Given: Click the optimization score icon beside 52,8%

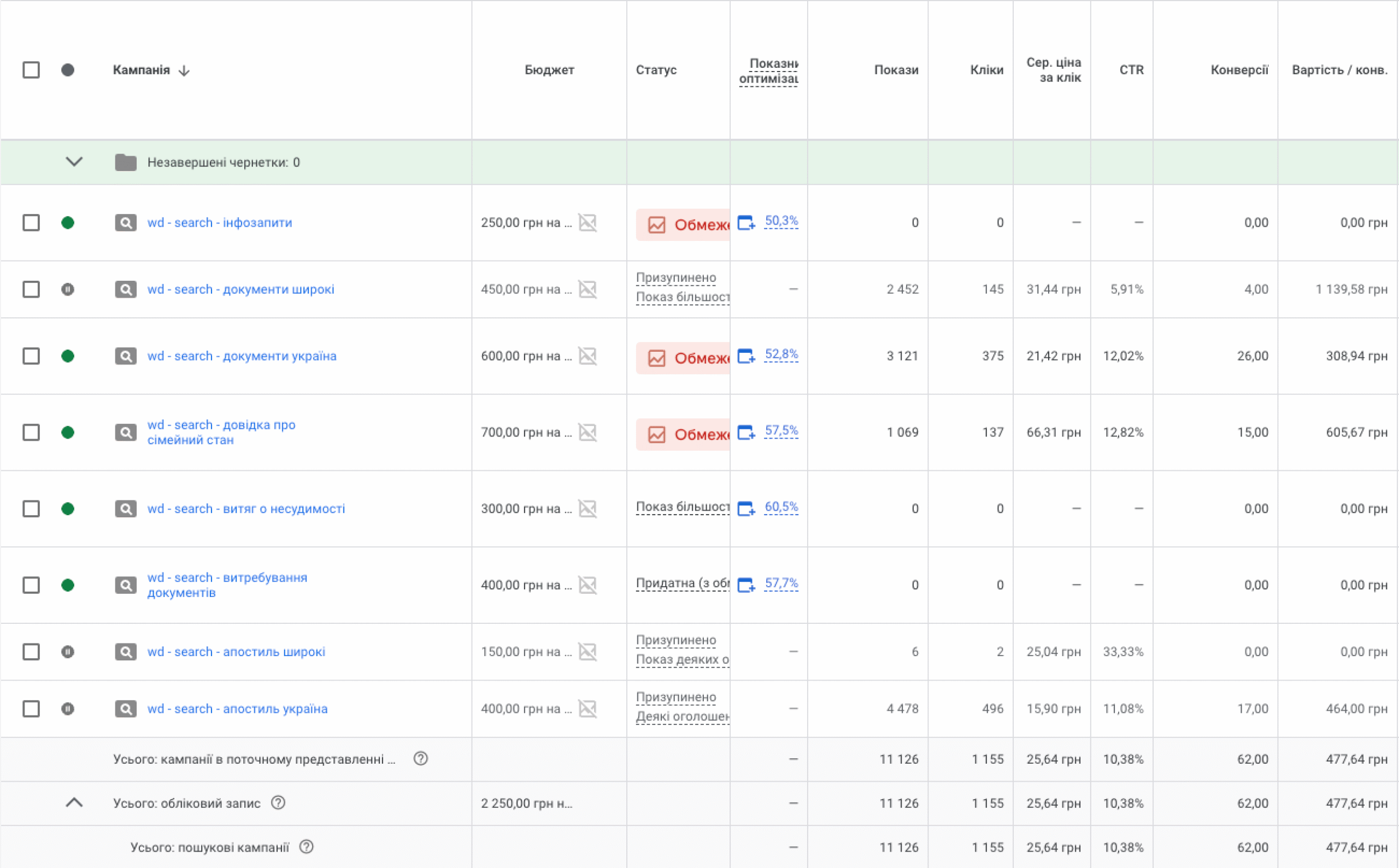Looking at the screenshot, I should click(746, 356).
